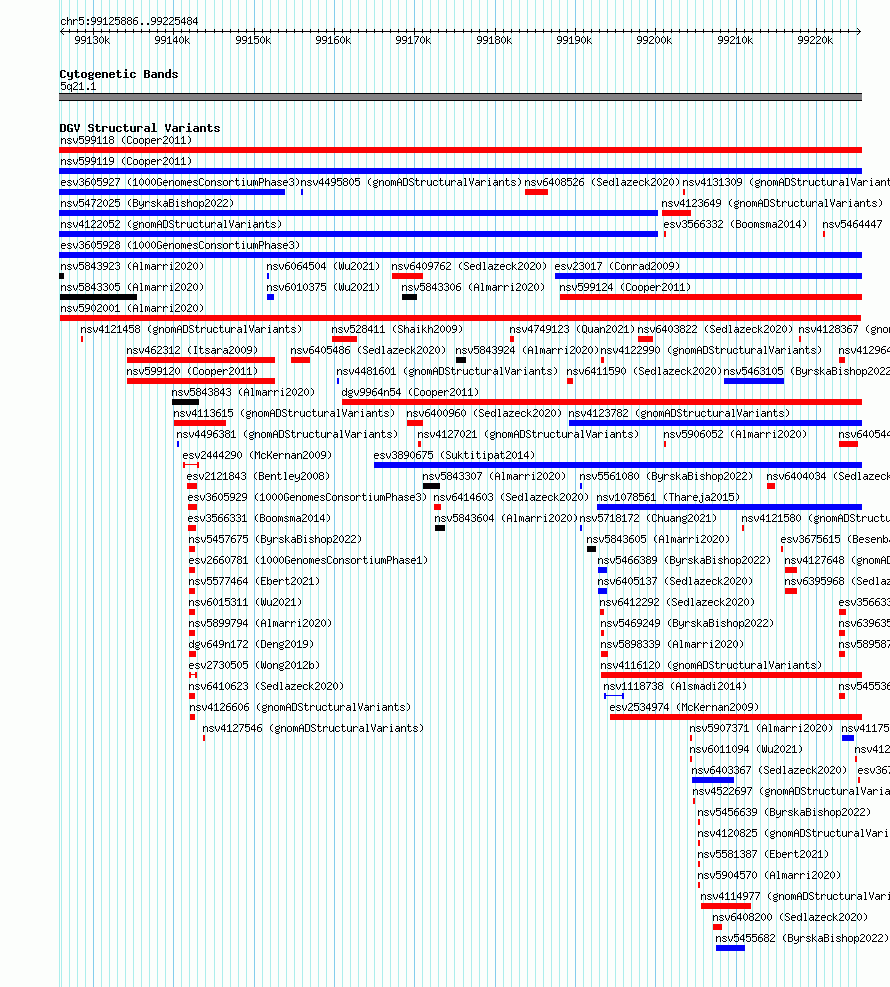Image resolution: width=890 pixels, height=987 pixels.
Task: Open nsv5455682 (ByrskaBishop2022) label
Action: pyautogui.click(x=802, y=937)
